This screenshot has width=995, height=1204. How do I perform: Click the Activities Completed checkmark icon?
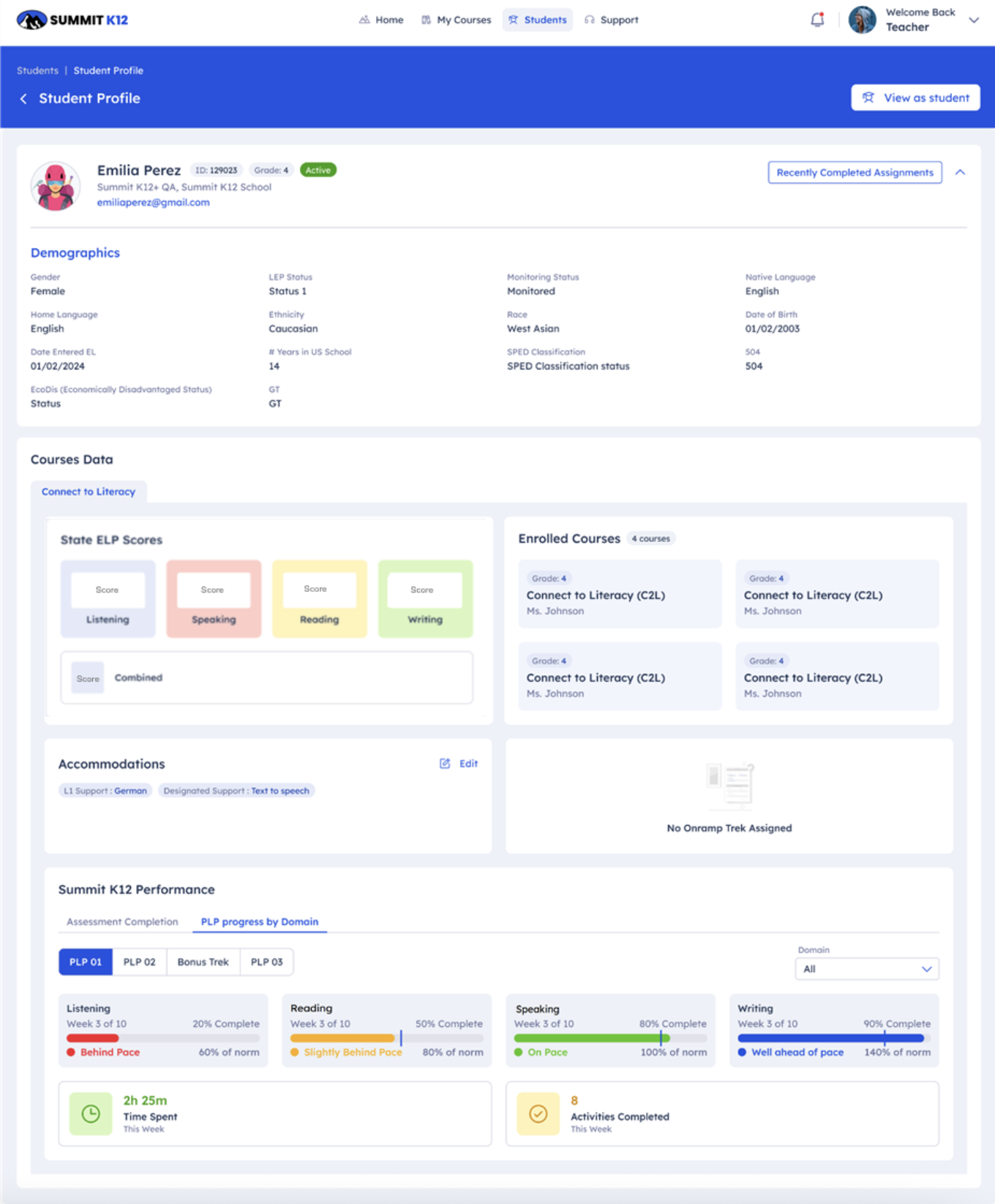538,1114
